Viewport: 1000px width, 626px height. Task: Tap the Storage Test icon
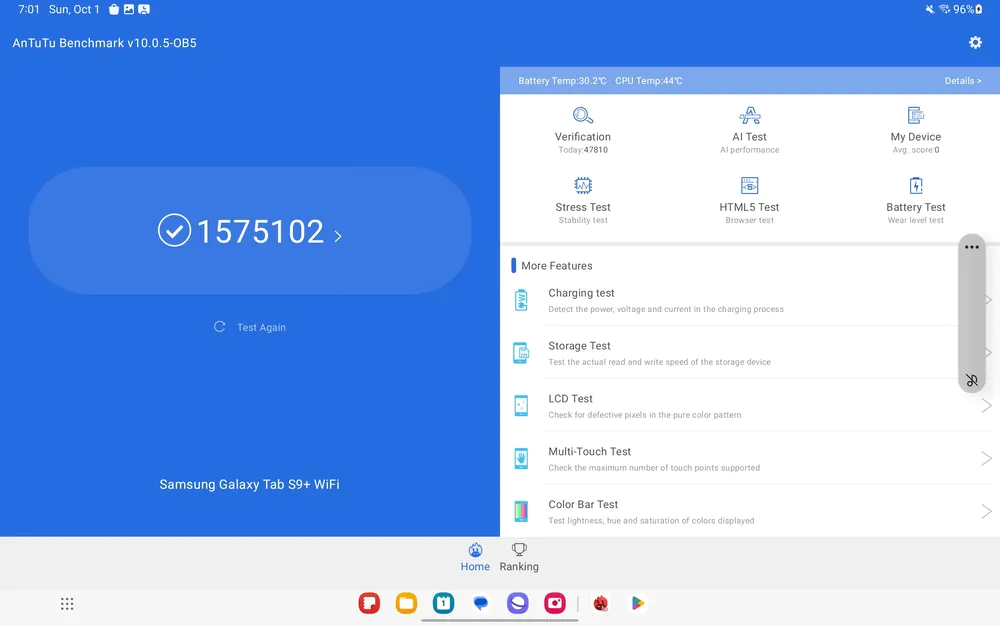521,353
